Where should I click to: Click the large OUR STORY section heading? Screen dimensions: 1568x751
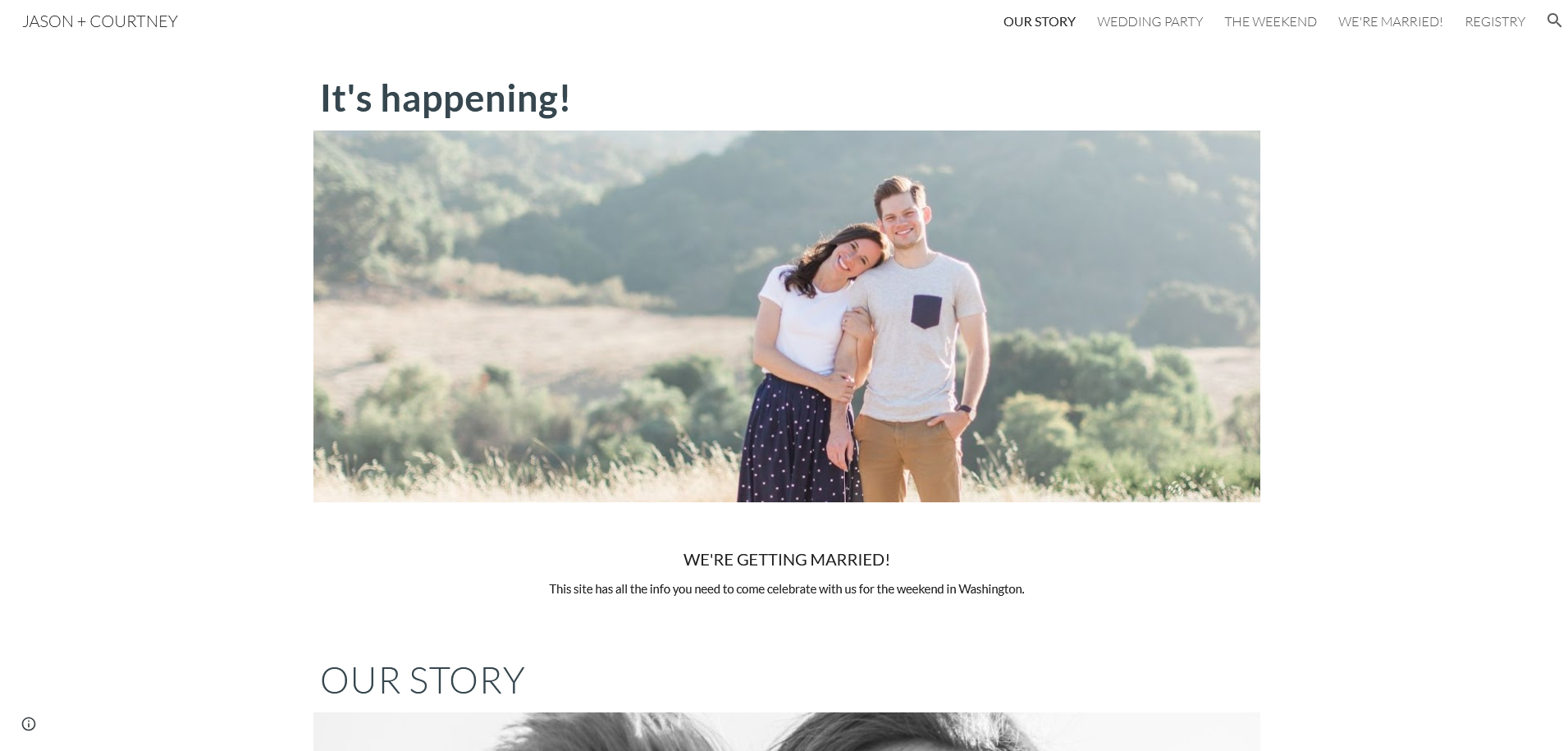pos(422,680)
